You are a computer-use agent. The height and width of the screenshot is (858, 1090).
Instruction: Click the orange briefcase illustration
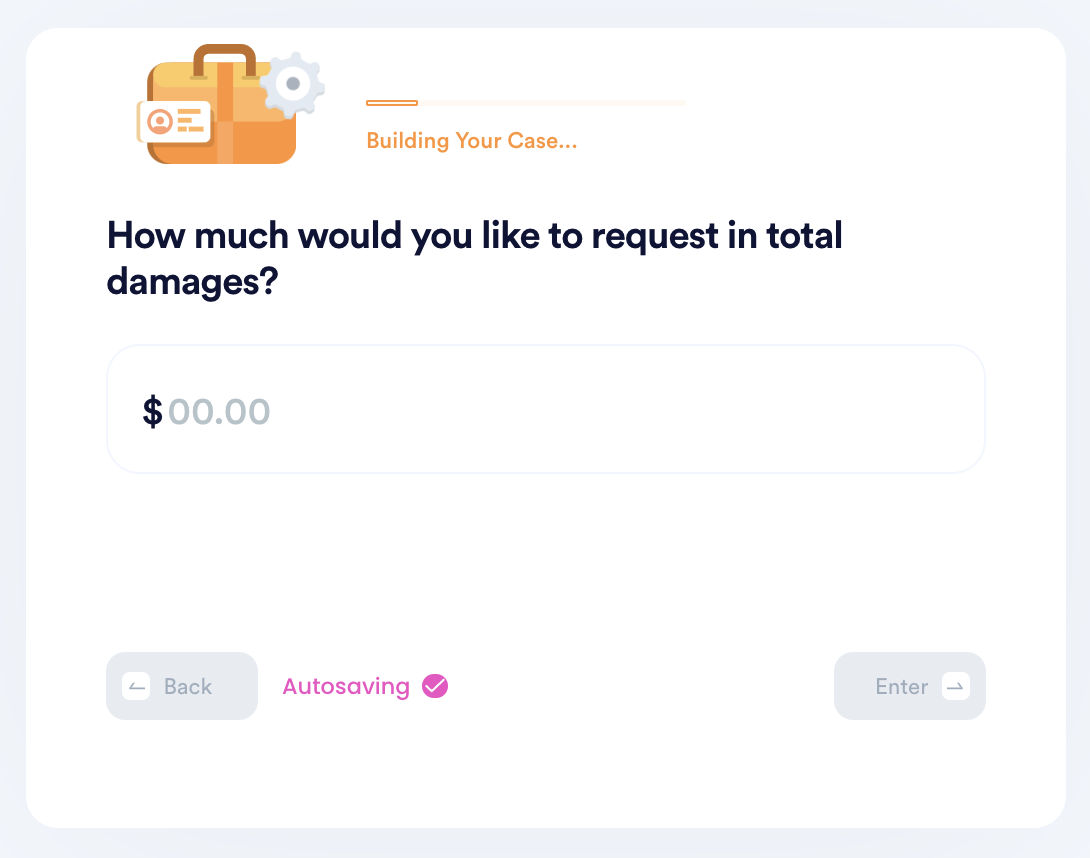pyautogui.click(x=222, y=106)
